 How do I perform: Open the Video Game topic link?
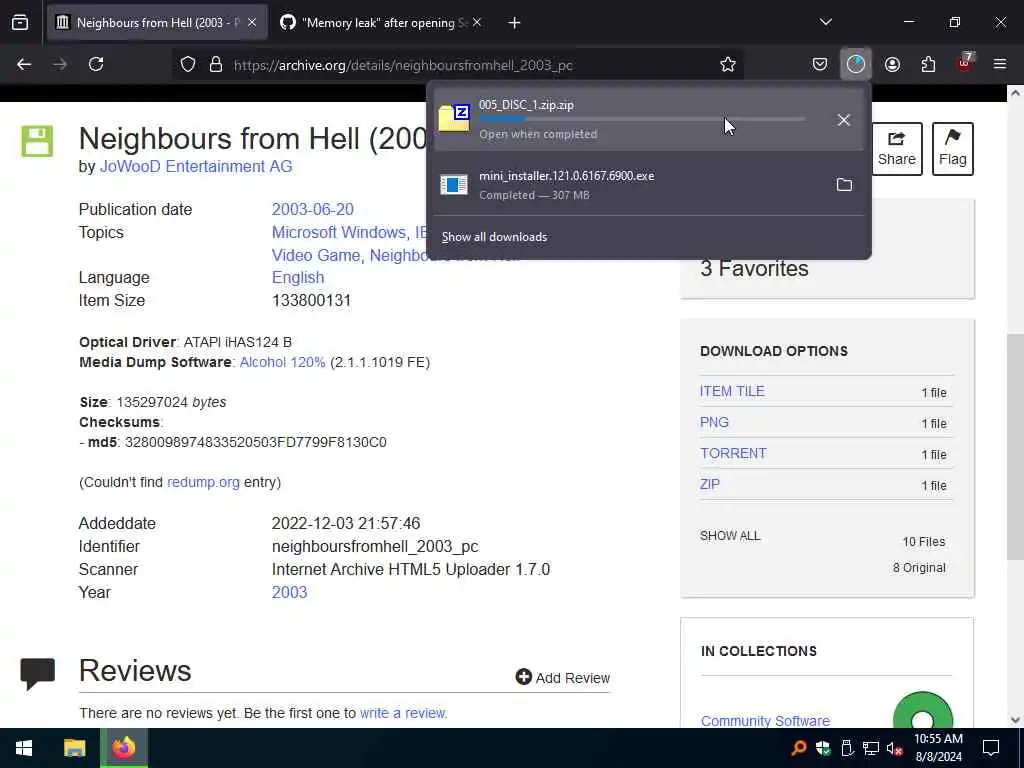(316, 255)
